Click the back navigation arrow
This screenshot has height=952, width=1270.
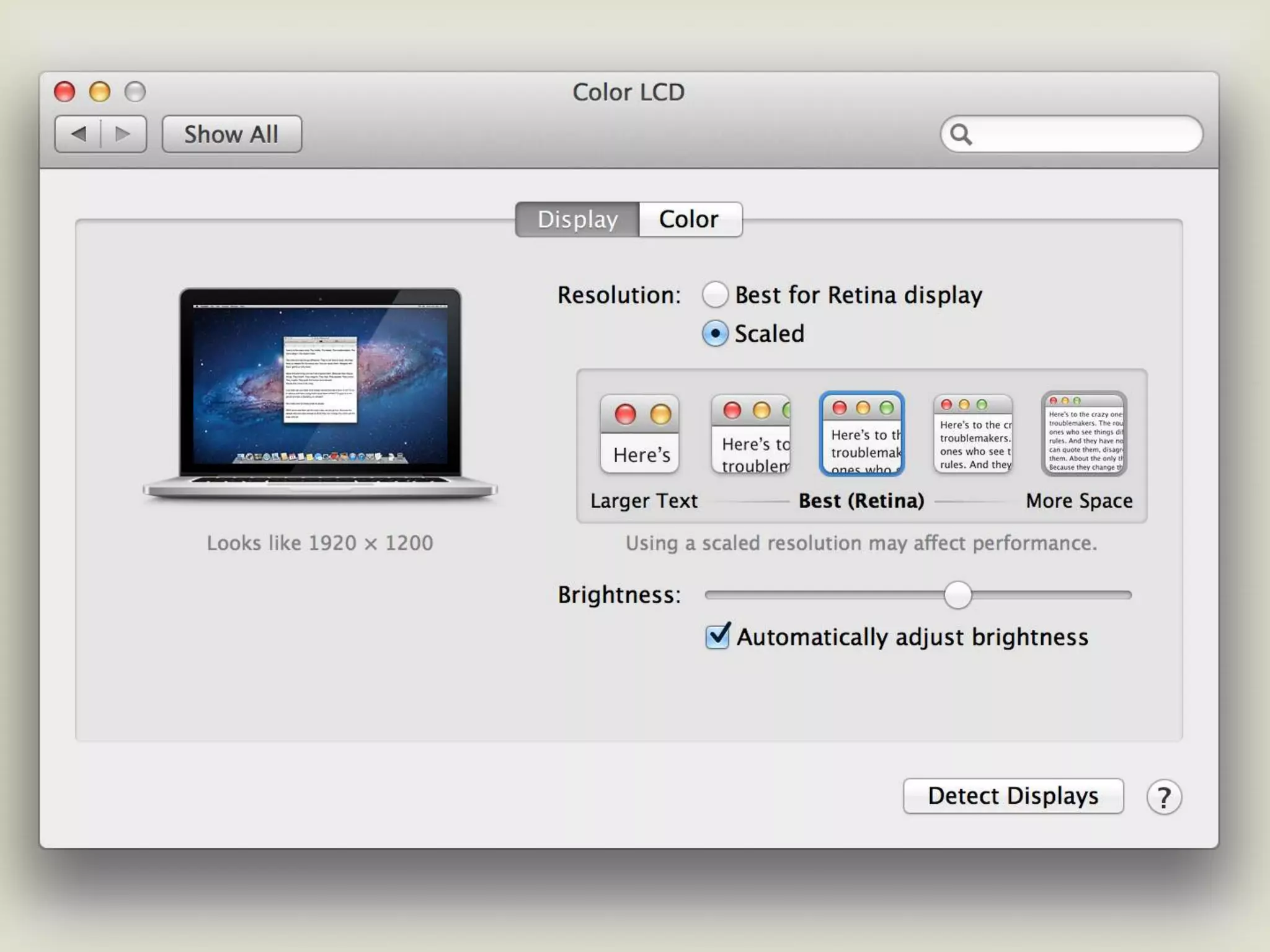pos(78,134)
